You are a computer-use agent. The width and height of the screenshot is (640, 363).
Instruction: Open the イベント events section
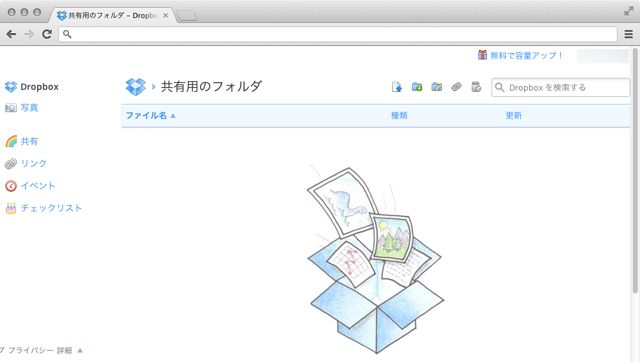point(38,186)
